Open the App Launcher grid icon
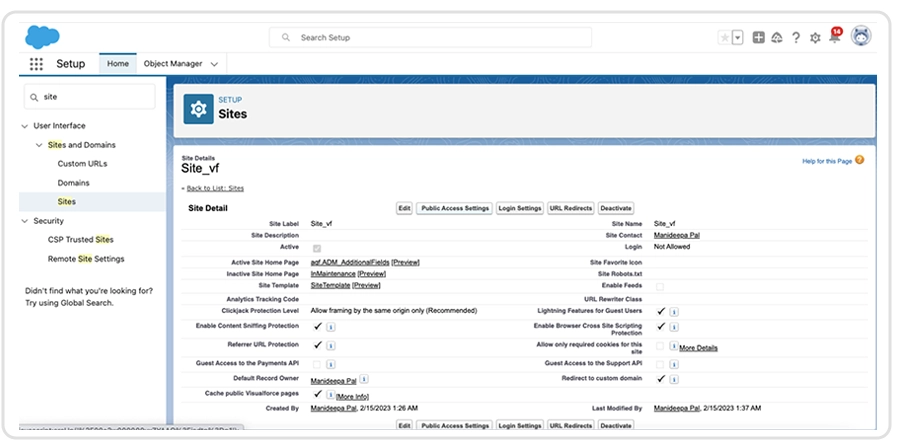900x444 pixels. tap(37, 64)
